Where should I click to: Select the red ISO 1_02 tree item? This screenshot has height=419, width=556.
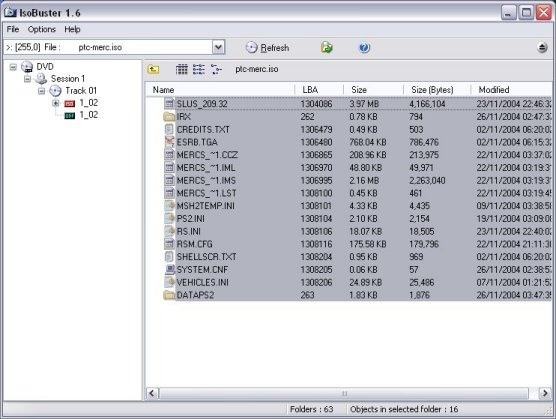pyautogui.click(x=89, y=103)
